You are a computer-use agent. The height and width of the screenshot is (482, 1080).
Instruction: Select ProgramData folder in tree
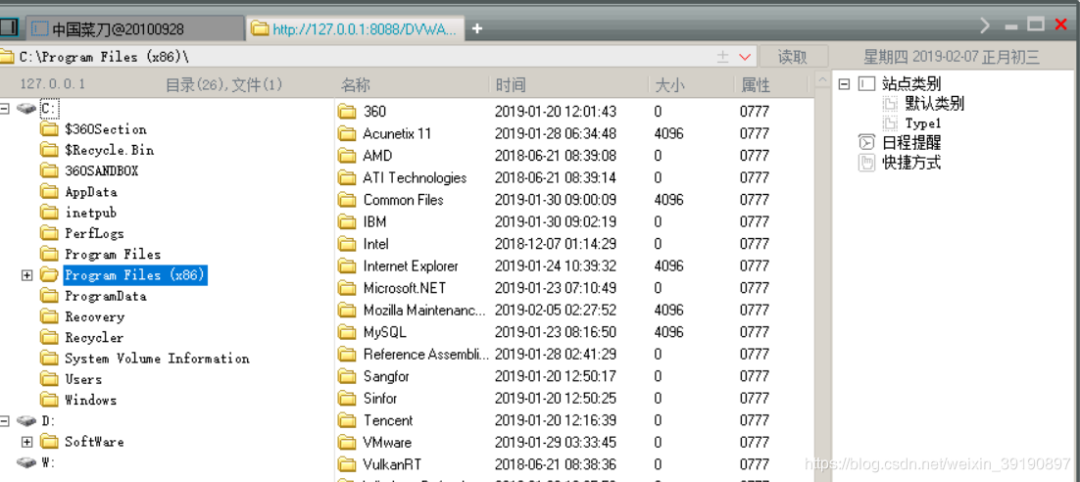click(x=105, y=296)
